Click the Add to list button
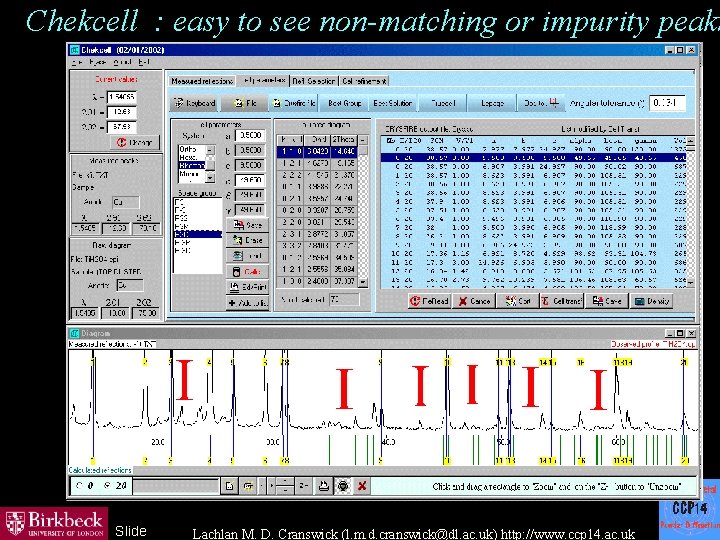Viewport: 720px width, 540px height. pos(247,303)
